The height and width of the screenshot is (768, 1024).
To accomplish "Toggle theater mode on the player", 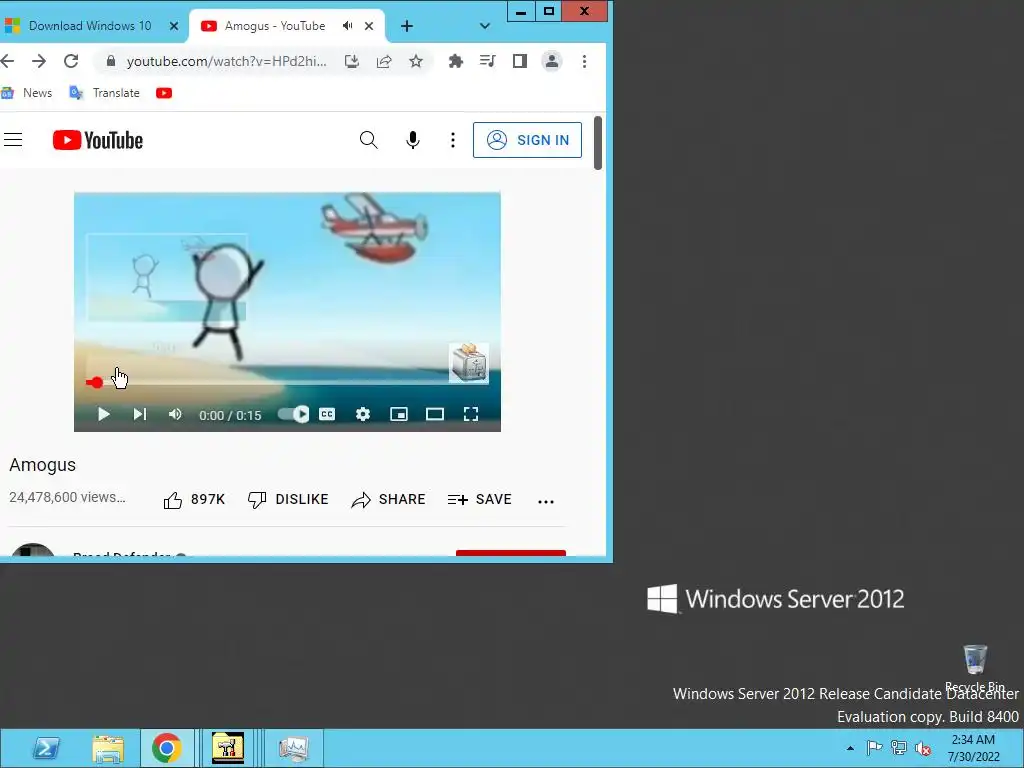I will 435,414.
